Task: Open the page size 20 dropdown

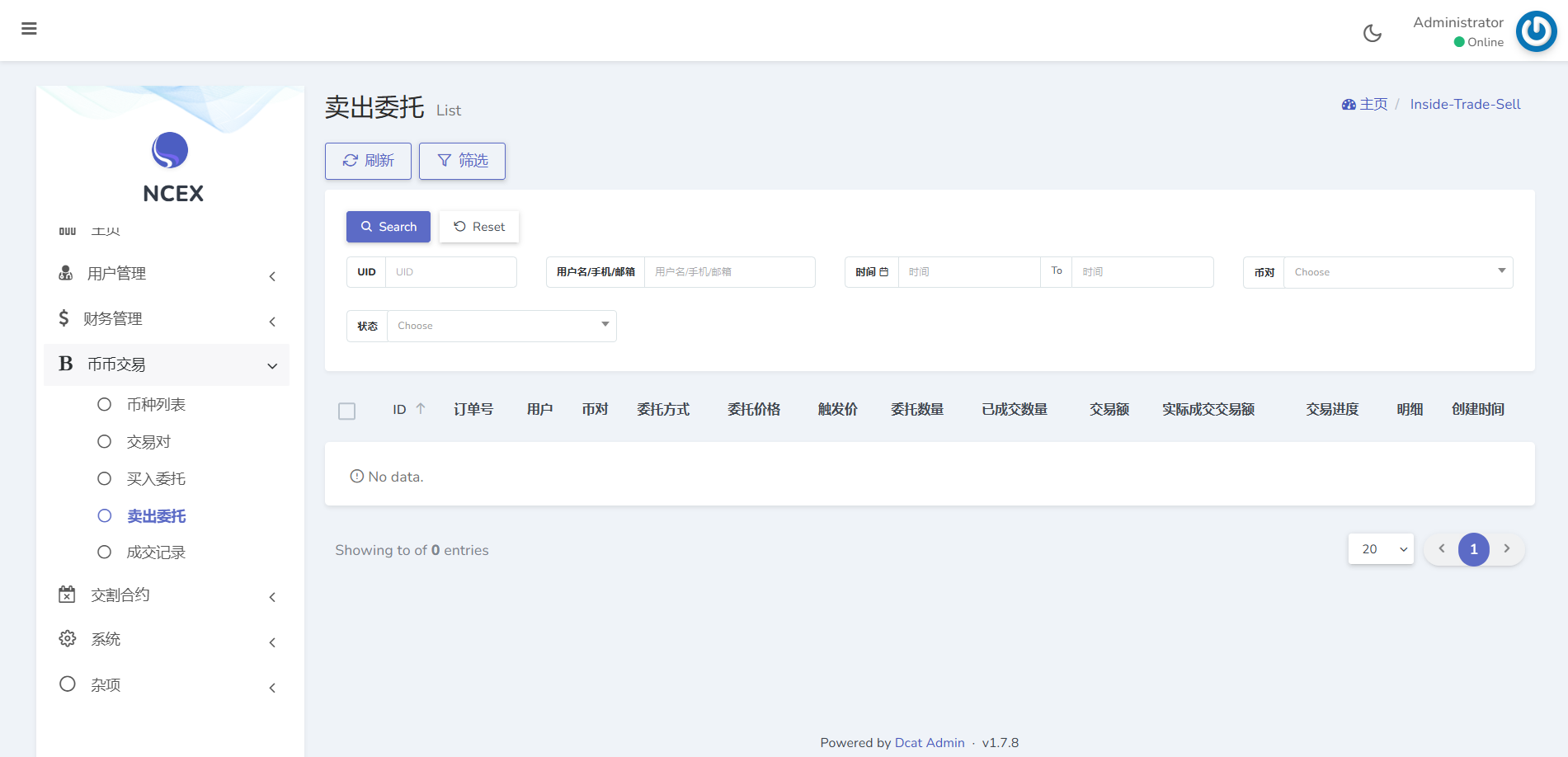Action: (1381, 549)
